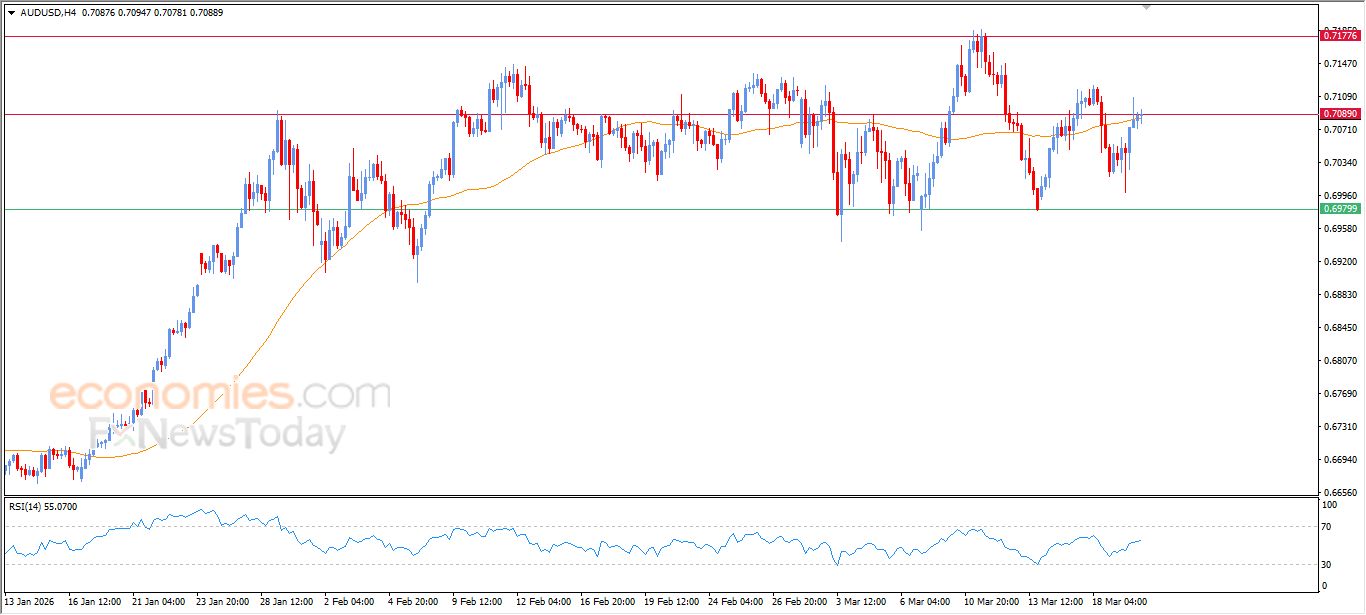Click the 0.68070 price scale value
This screenshot has width=1366, height=615.
pos(1339,361)
